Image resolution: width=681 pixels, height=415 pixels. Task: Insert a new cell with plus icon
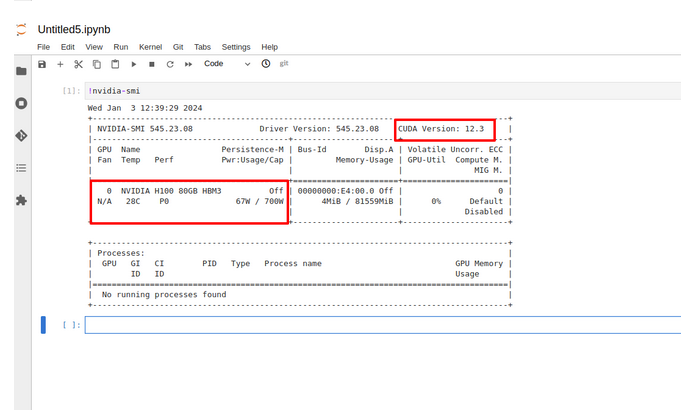pyautogui.click(x=60, y=64)
